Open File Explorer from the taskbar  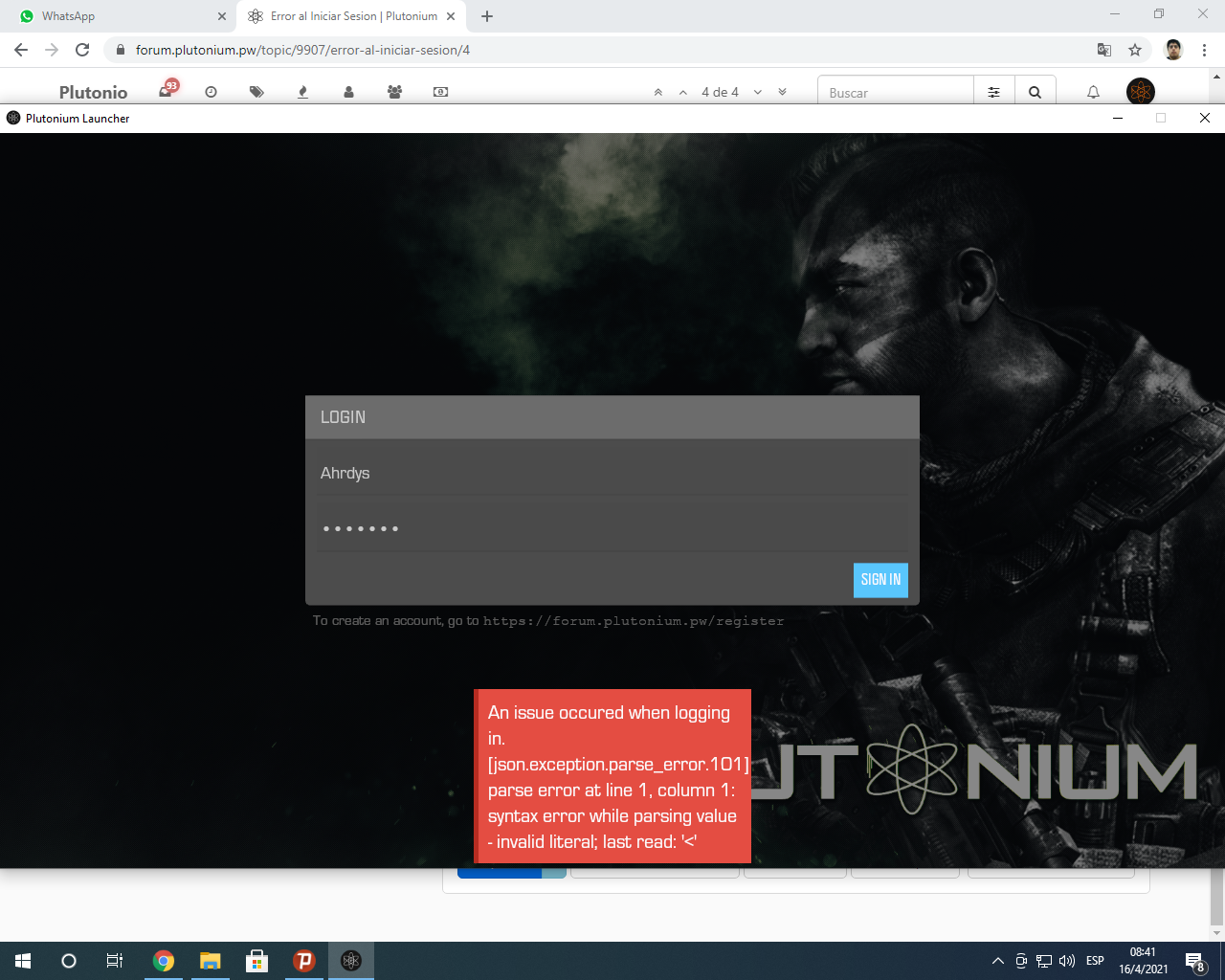click(x=210, y=961)
